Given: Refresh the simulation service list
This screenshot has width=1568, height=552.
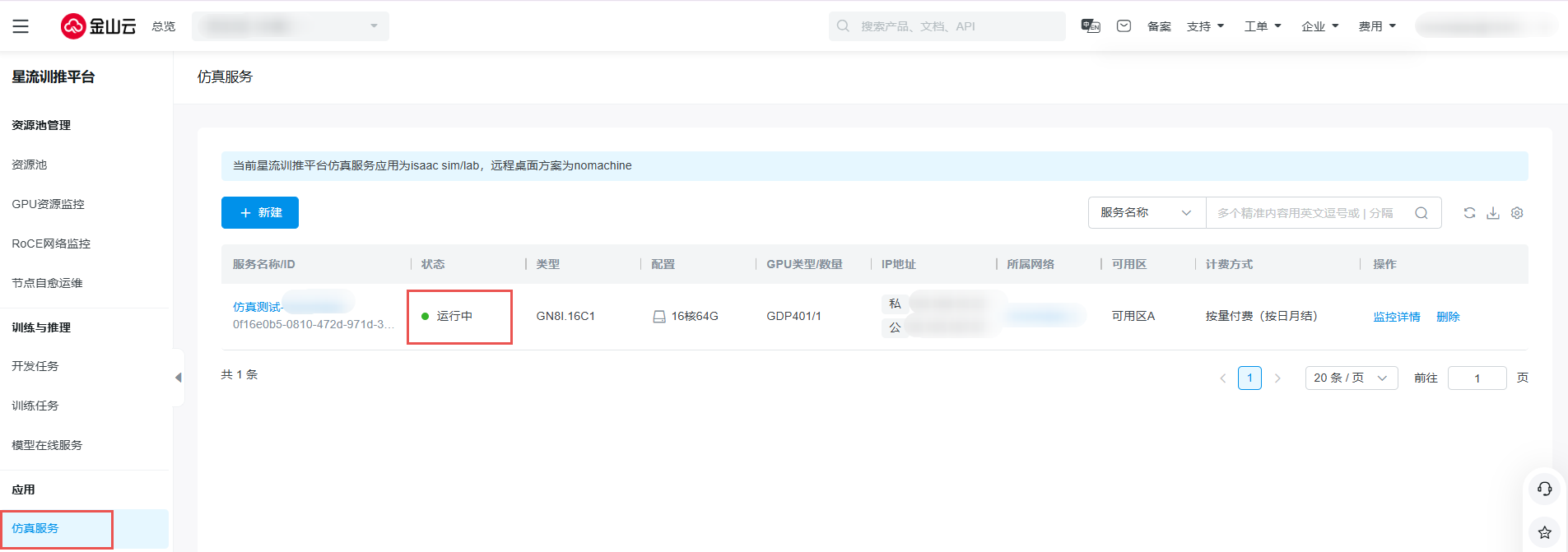Looking at the screenshot, I should pos(1469,213).
